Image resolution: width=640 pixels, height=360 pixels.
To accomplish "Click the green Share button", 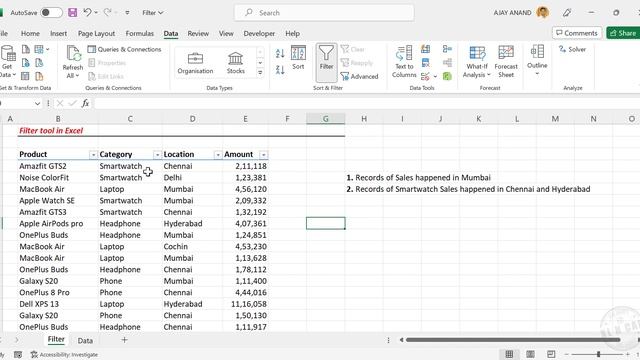I will tap(623, 33).
